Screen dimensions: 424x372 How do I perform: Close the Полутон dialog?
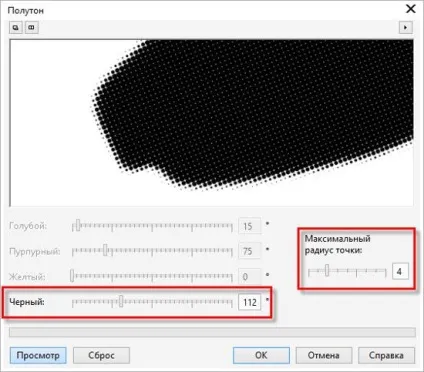(411, 9)
